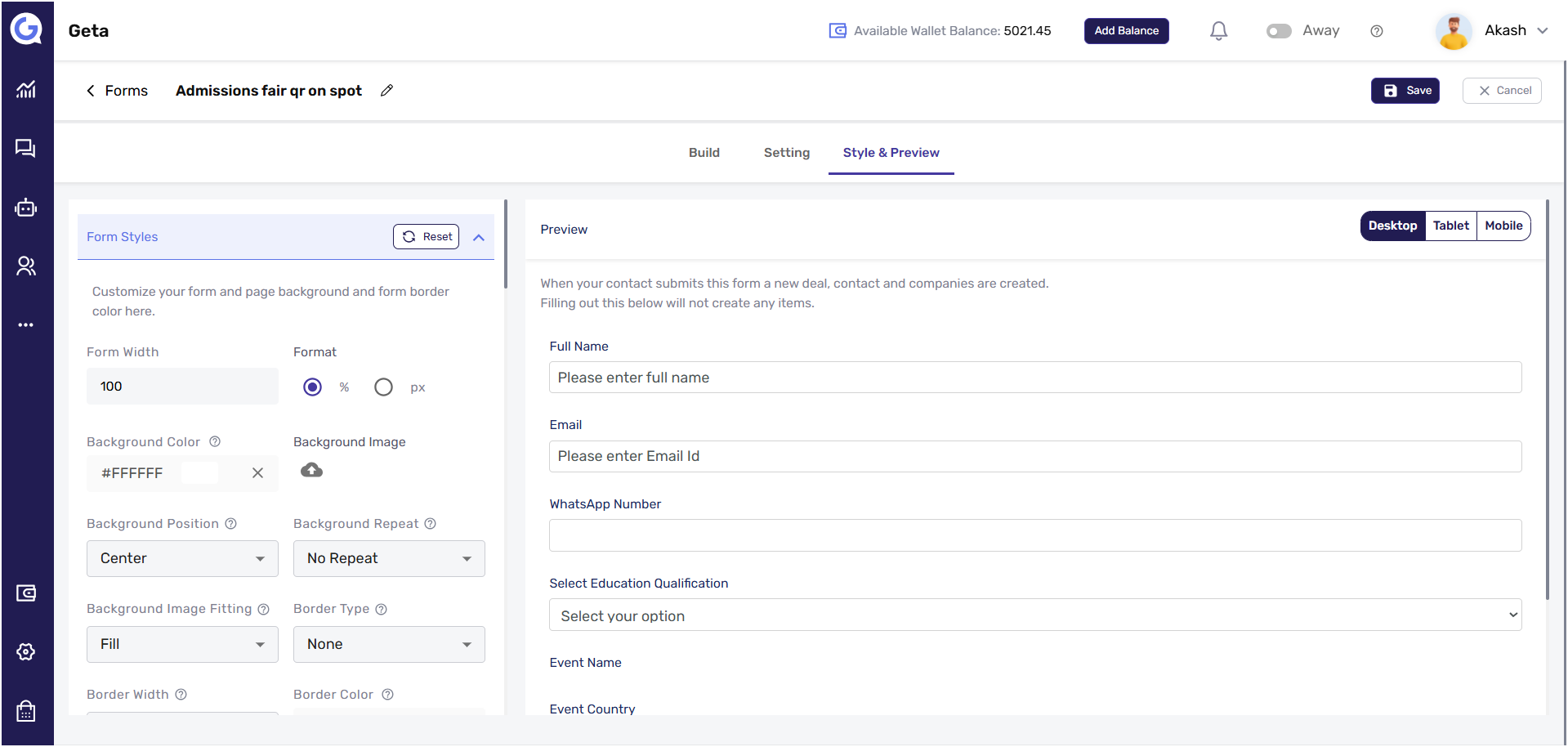
Task: Open the settings gear in sidebar
Action: point(26,652)
